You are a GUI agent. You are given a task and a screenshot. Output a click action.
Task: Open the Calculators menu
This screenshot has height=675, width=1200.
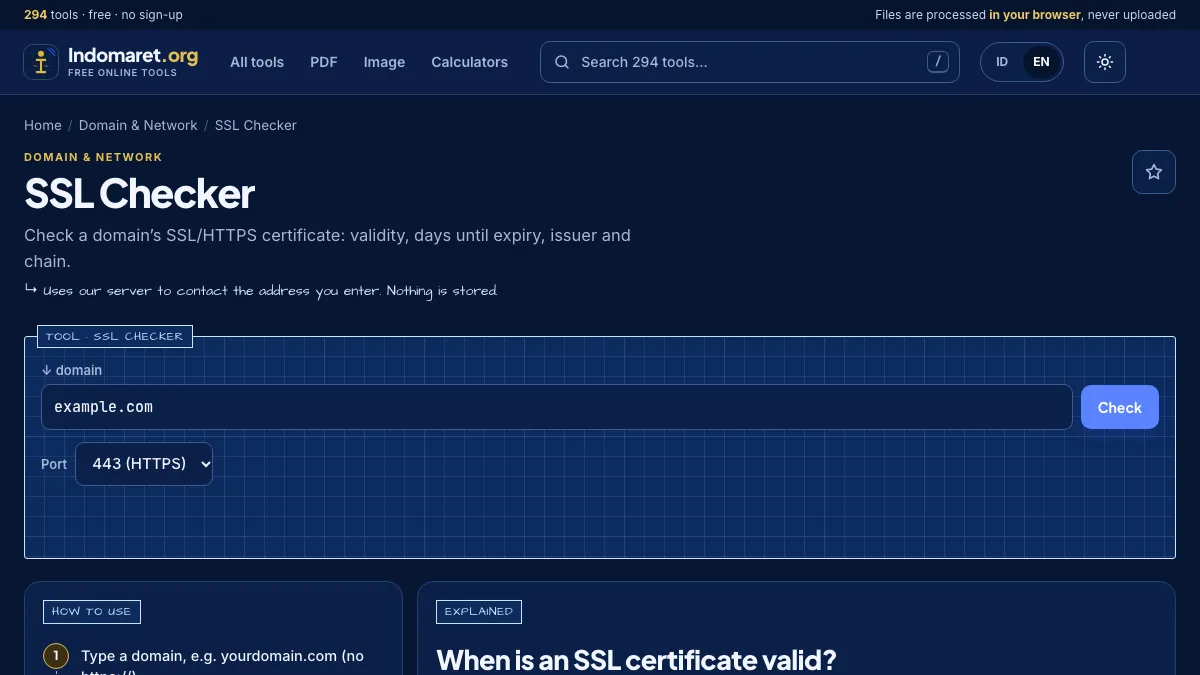coord(469,62)
